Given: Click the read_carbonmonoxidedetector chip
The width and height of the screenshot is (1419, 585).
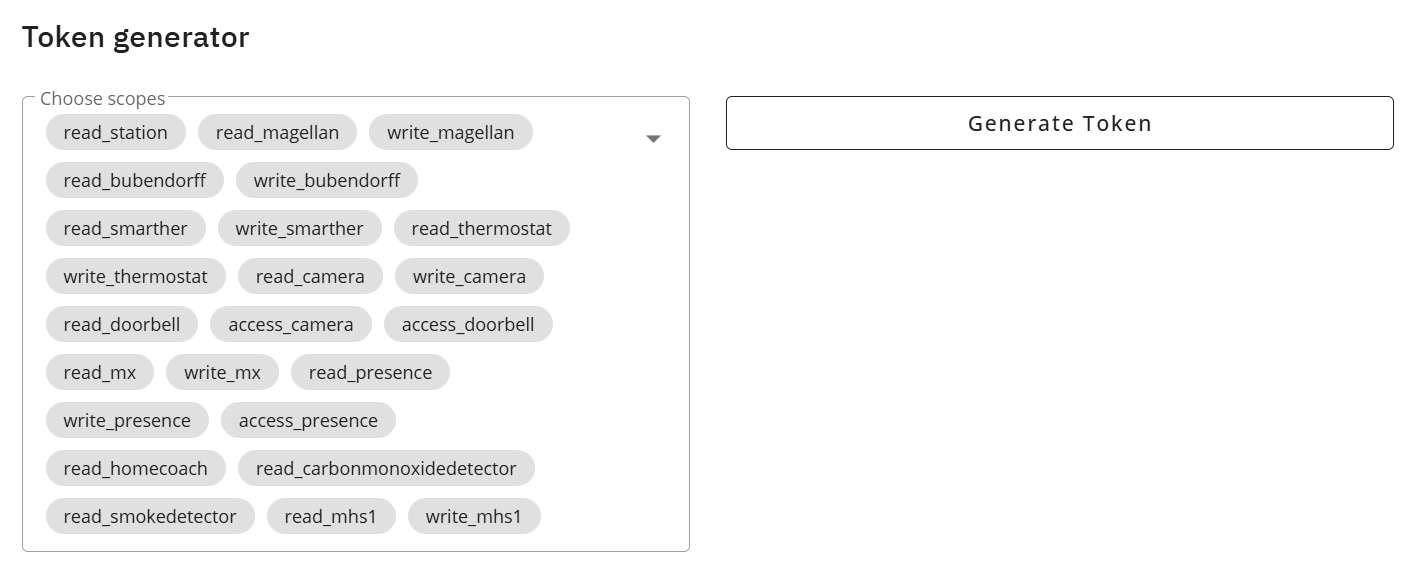Looking at the screenshot, I should pyautogui.click(x=386, y=469).
